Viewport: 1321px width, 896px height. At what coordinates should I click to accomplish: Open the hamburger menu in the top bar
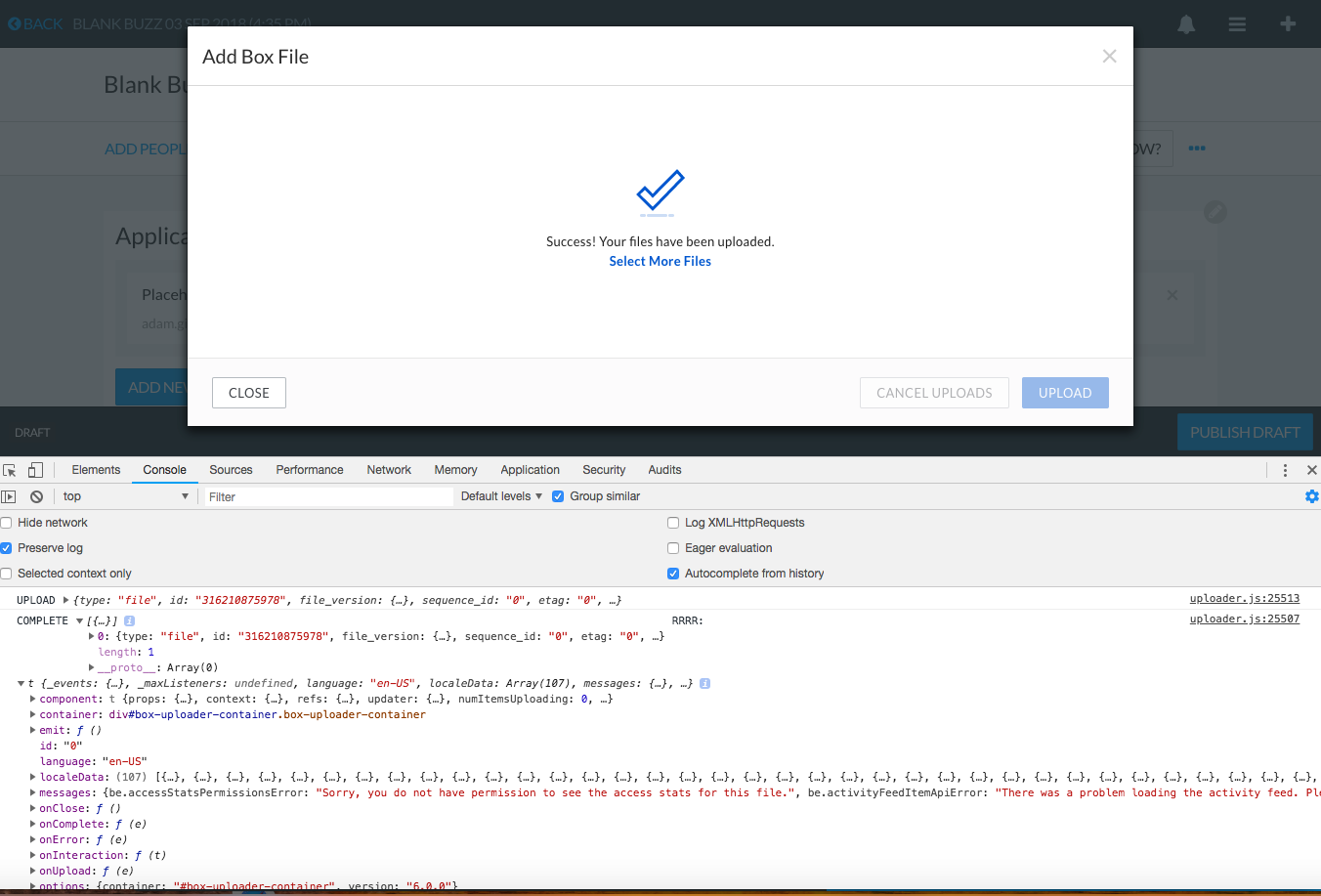[x=1237, y=23]
